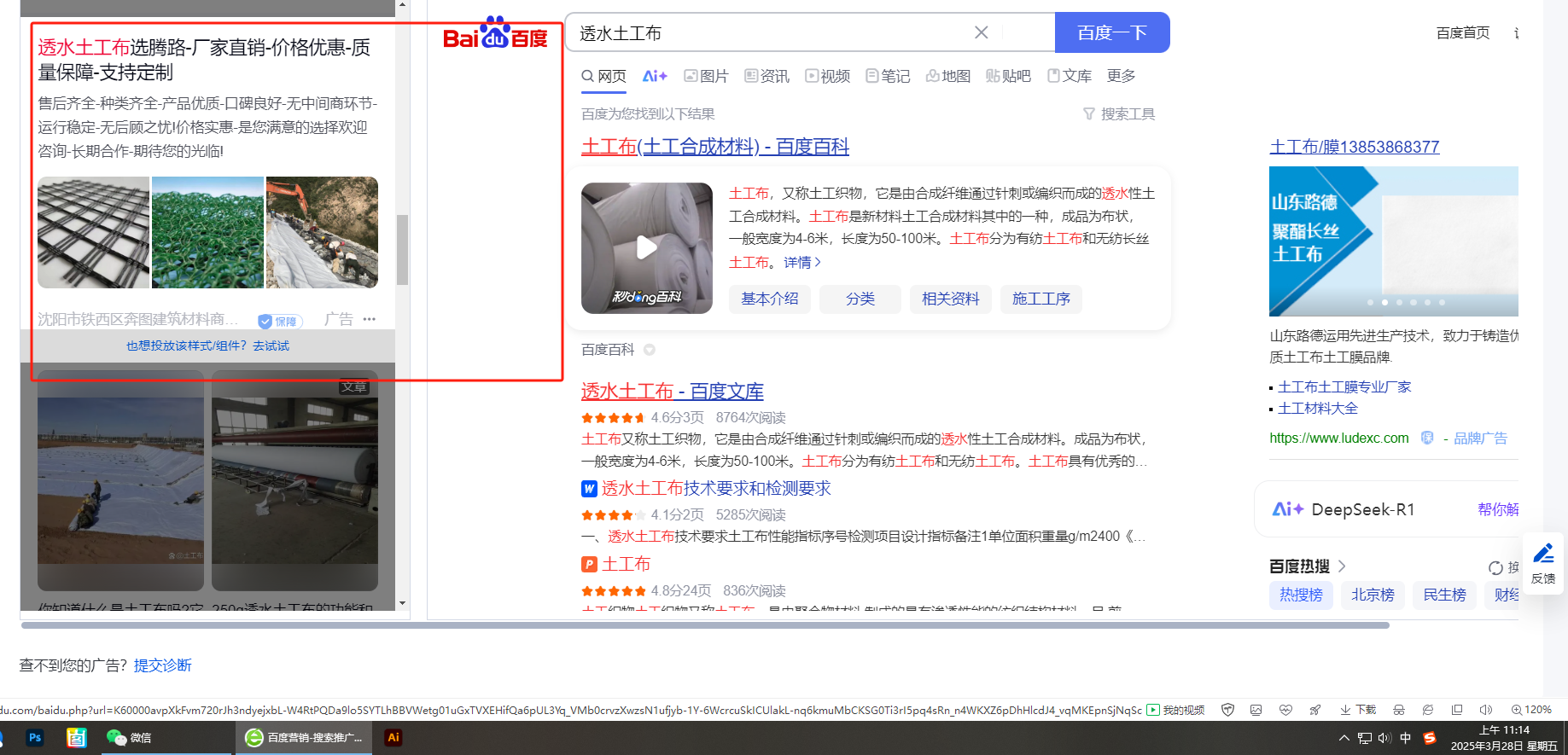Expand the 更多 search categories
This screenshot has height=755, width=1568.
pos(1121,76)
